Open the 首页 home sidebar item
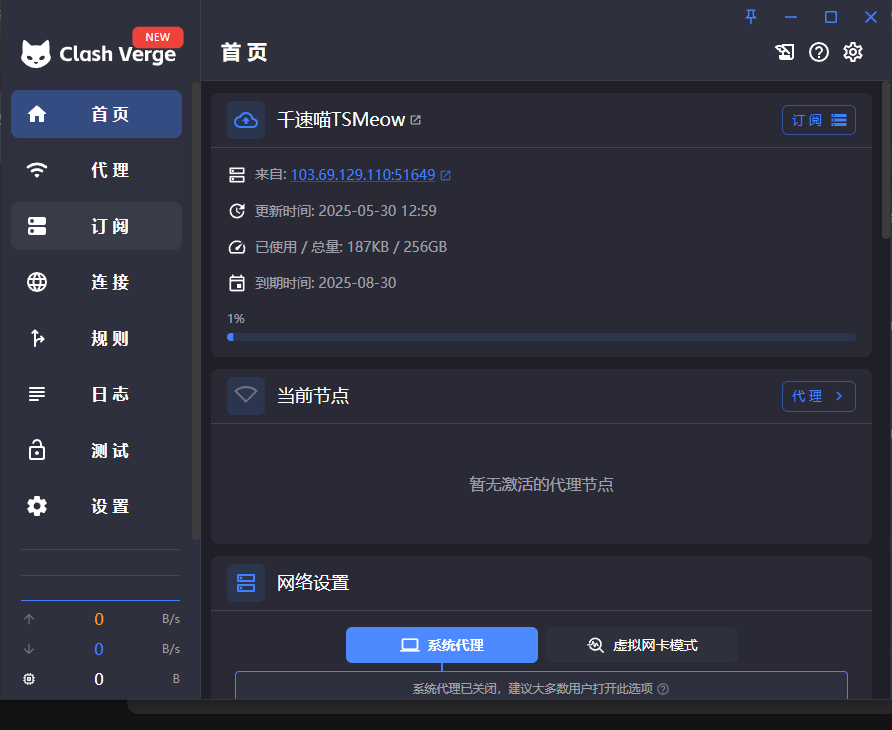This screenshot has height=730, width=892. [96, 114]
